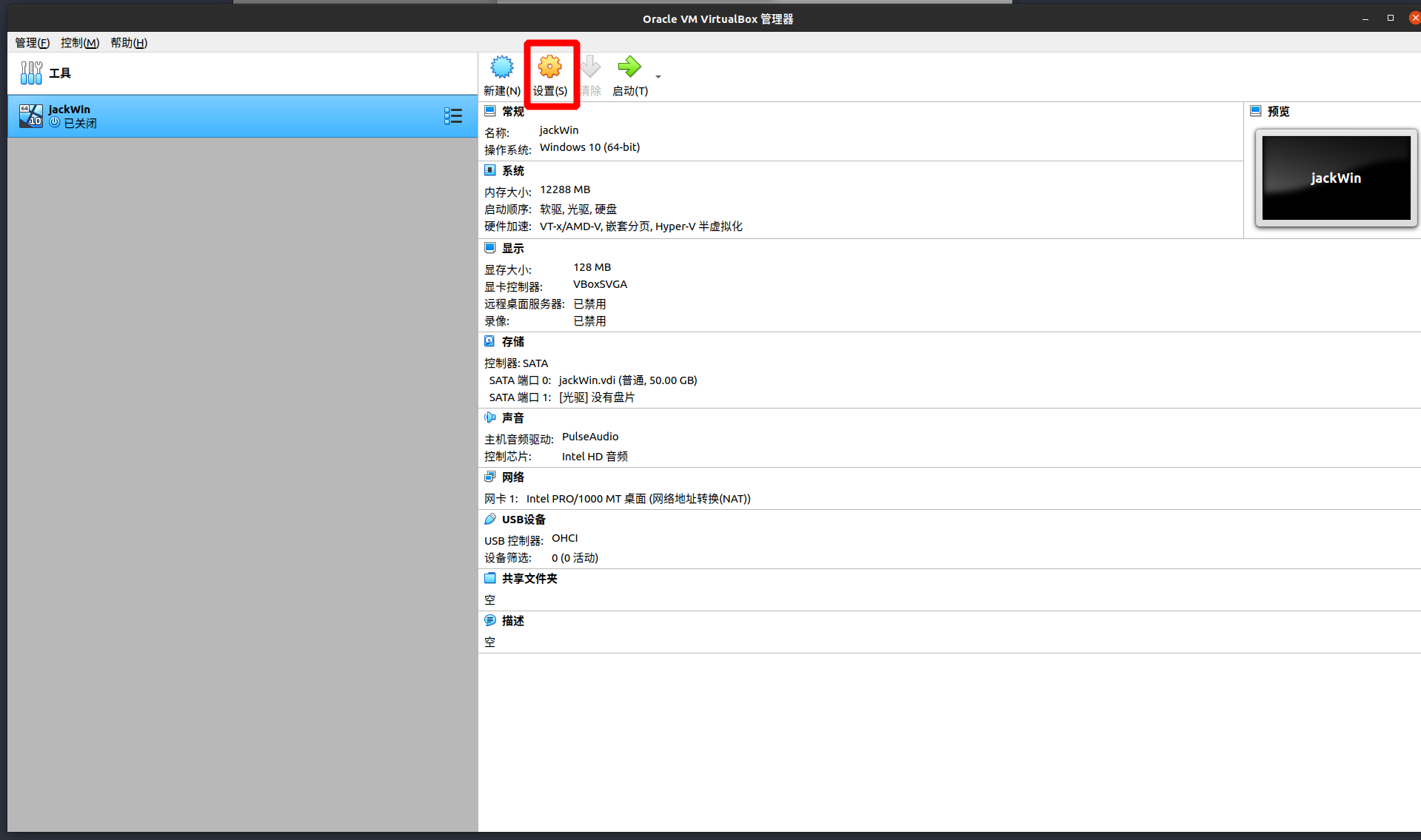The image size is (1421, 840).
Task: Click the Storage (存储) section icon
Action: pyautogui.click(x=489, y=341)
